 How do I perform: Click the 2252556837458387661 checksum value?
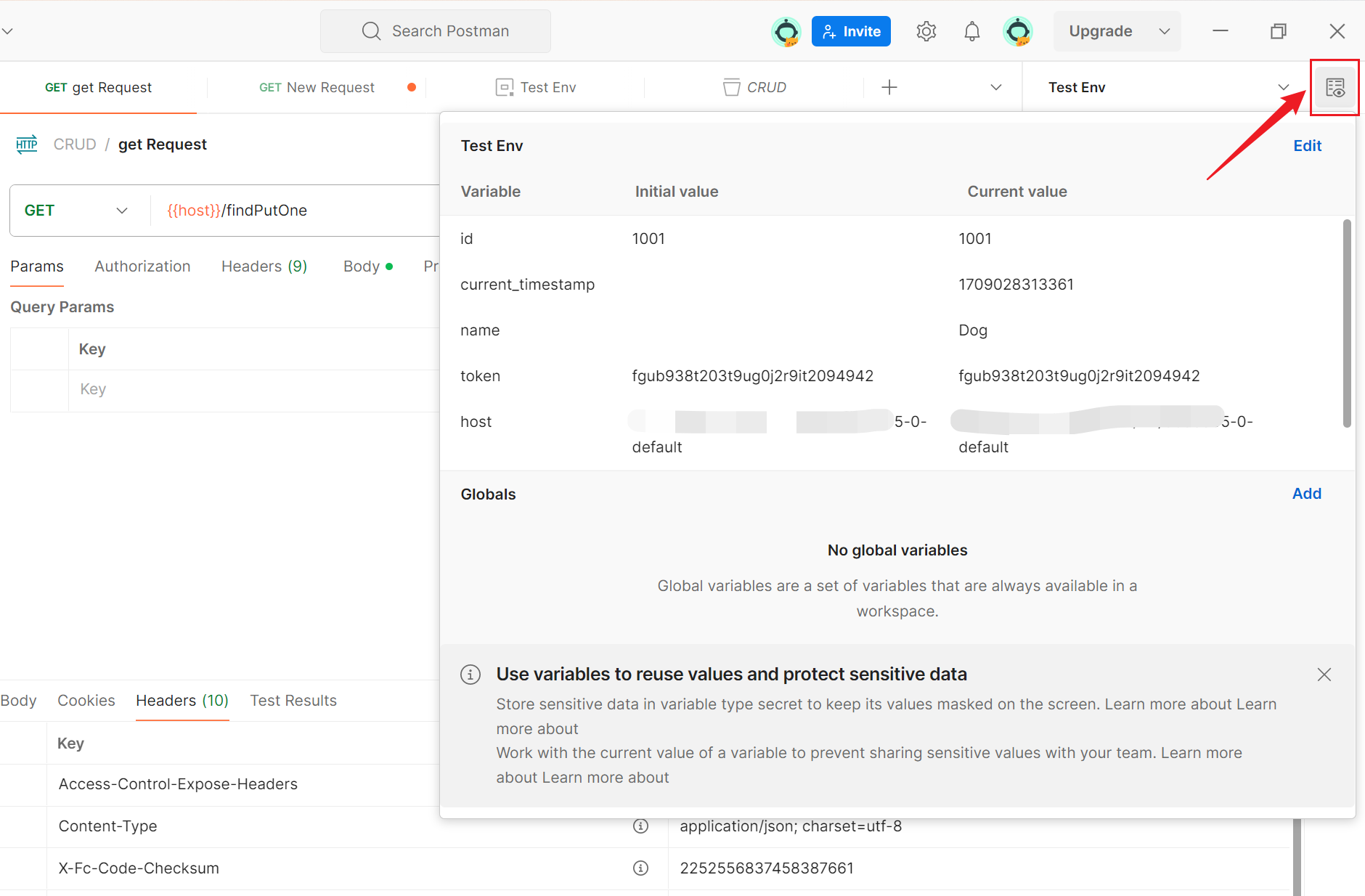767,868
